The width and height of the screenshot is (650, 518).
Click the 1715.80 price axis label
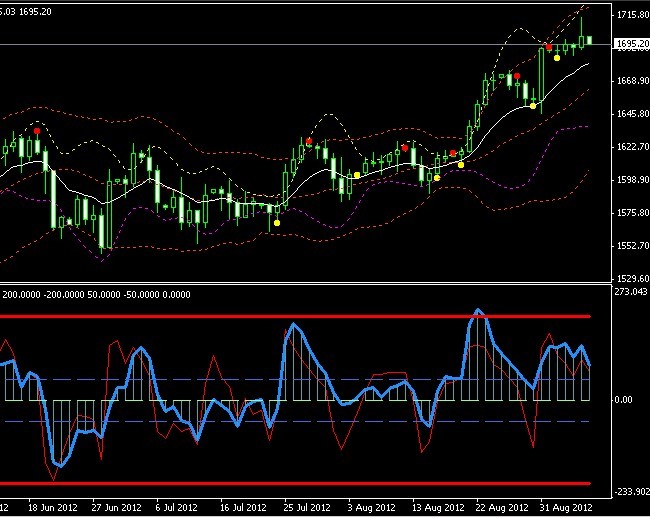[633, 15]
